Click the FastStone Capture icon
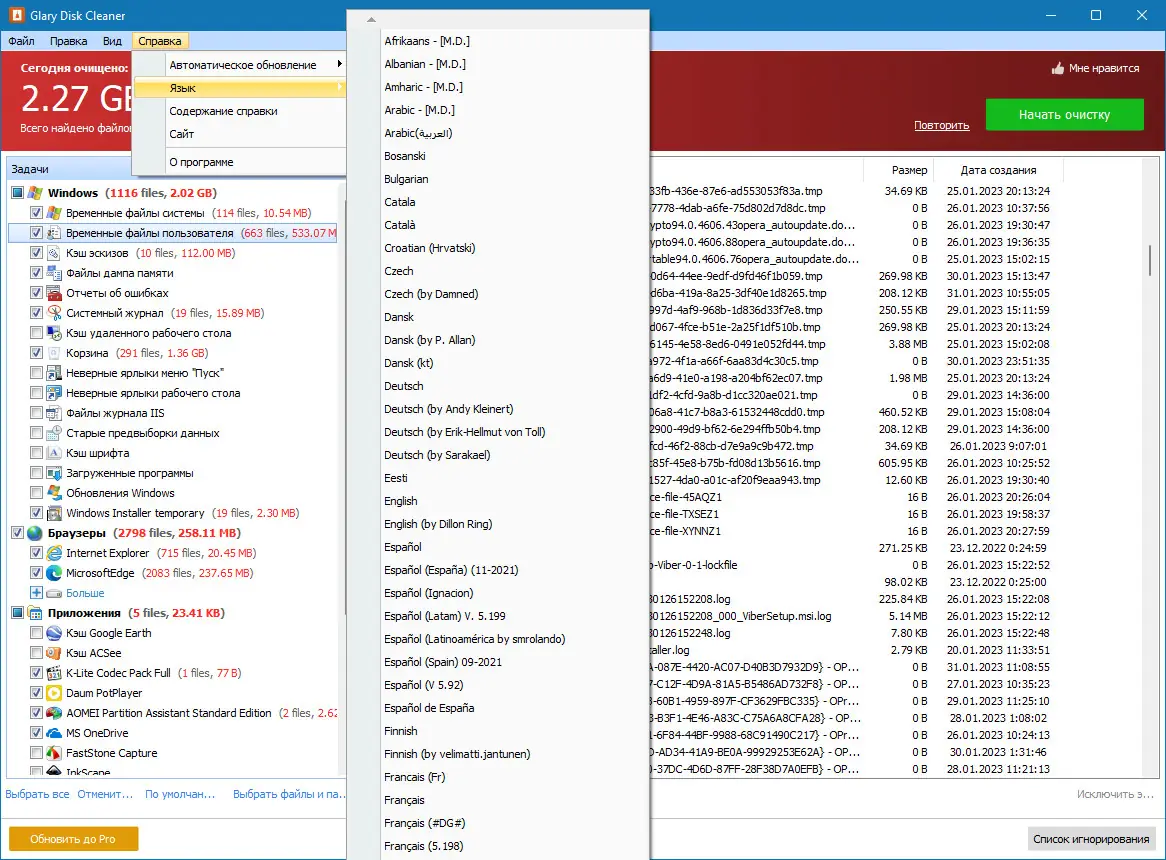The height and width of the screenshot is (860, 1166). (x=54, y=753)
